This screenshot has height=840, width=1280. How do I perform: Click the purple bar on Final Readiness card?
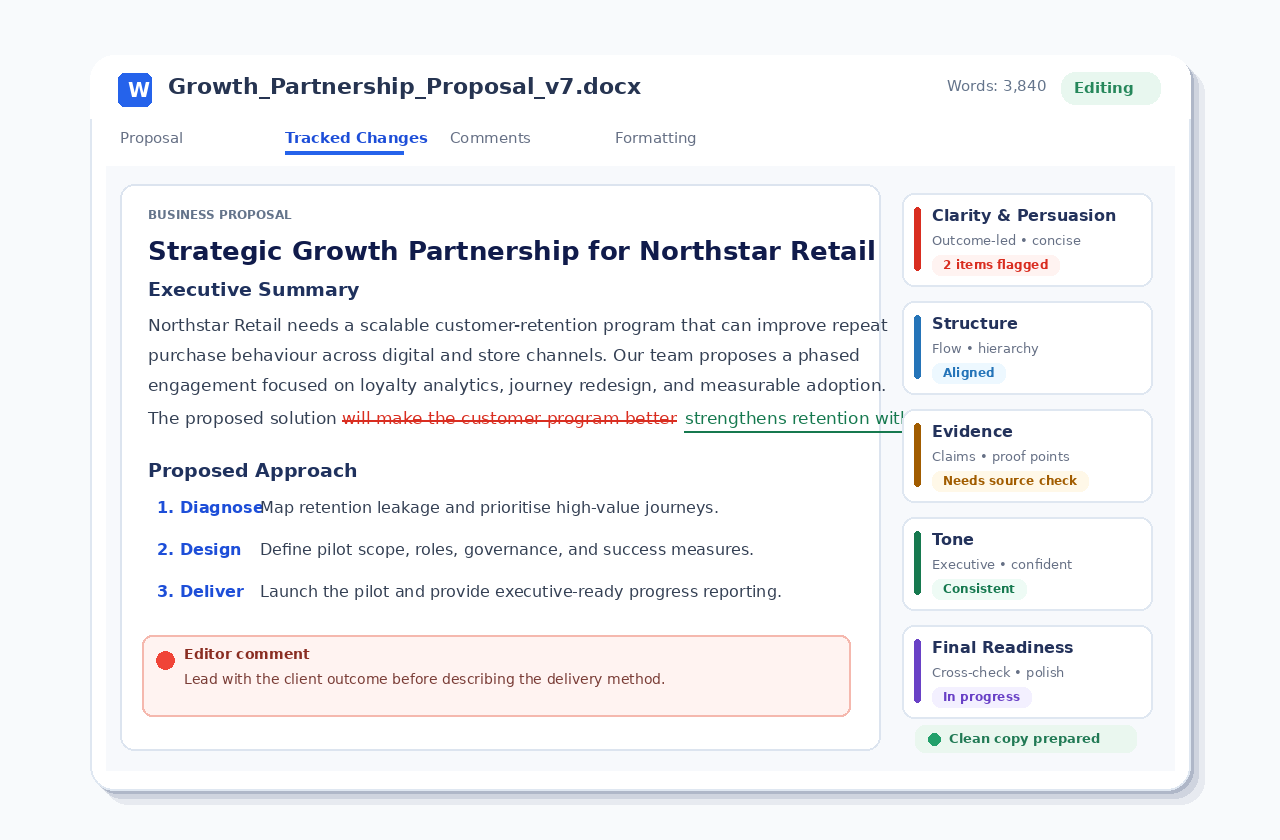point(917,671)
